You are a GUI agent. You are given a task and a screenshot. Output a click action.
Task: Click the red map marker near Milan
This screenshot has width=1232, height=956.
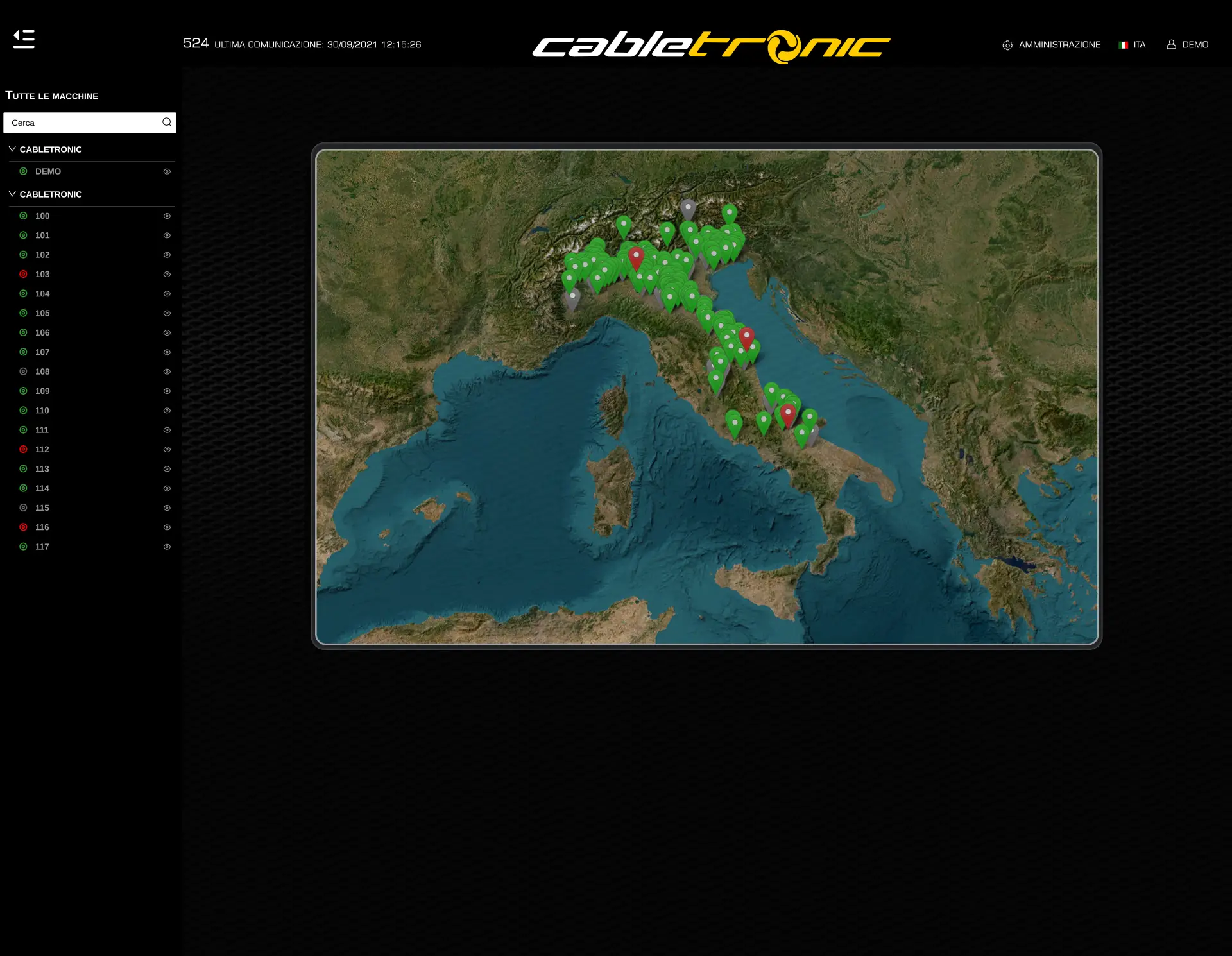(636, 257)
